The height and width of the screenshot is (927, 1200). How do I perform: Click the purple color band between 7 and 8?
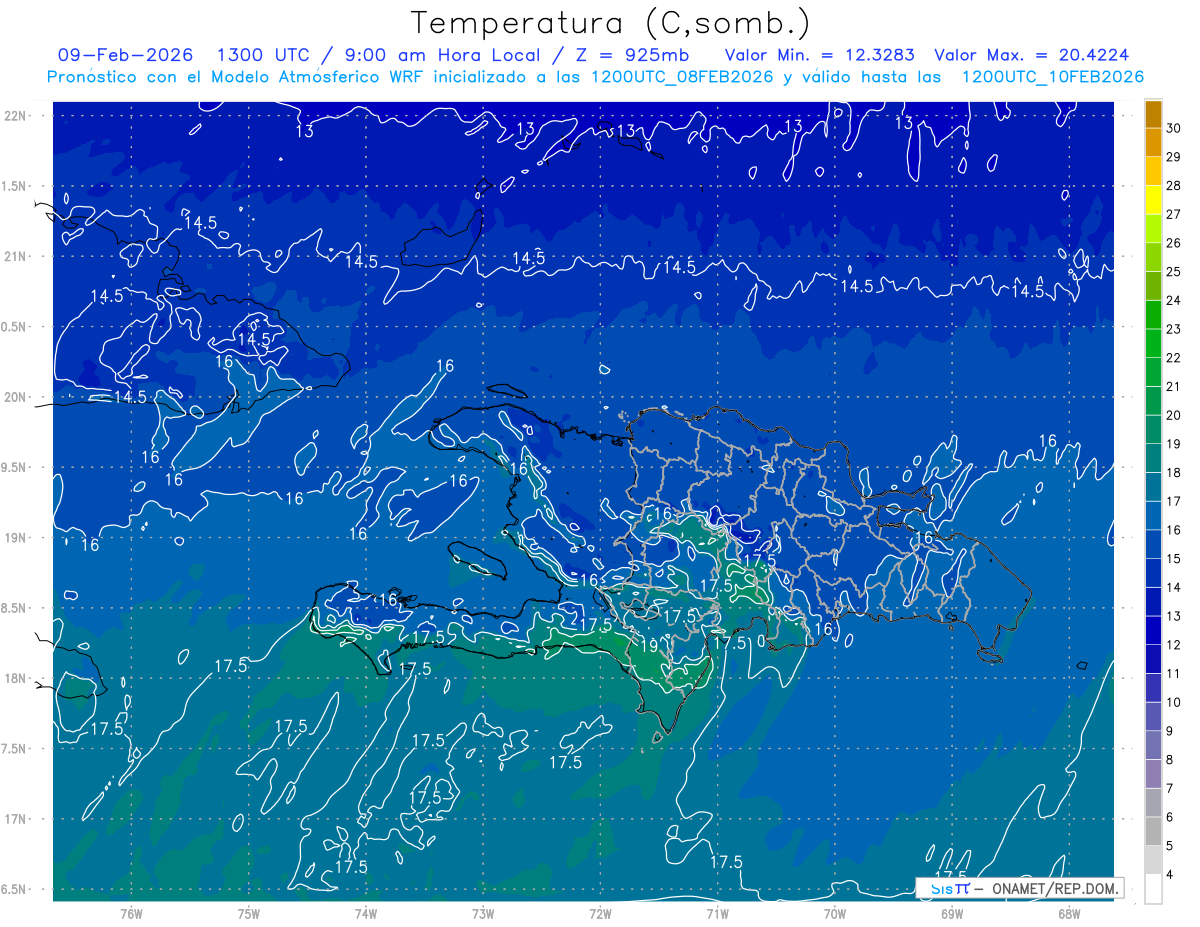tap(1153, 774)
